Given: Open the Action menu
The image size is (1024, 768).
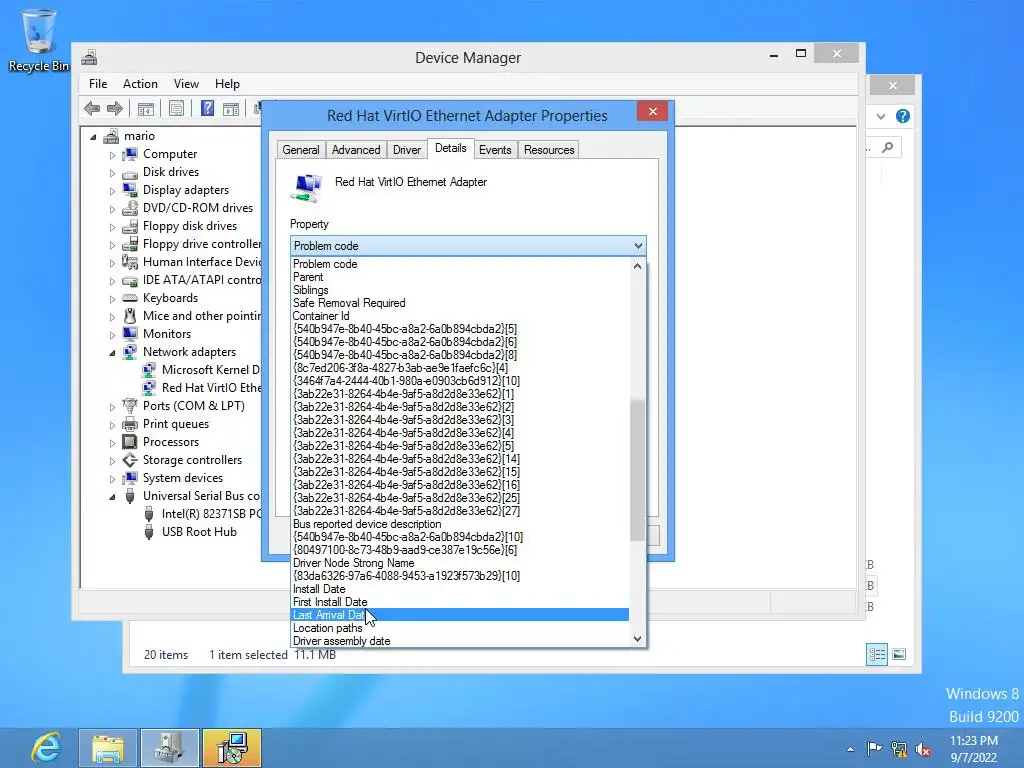Looking at the screenshot, I should [x=140, y=84].
